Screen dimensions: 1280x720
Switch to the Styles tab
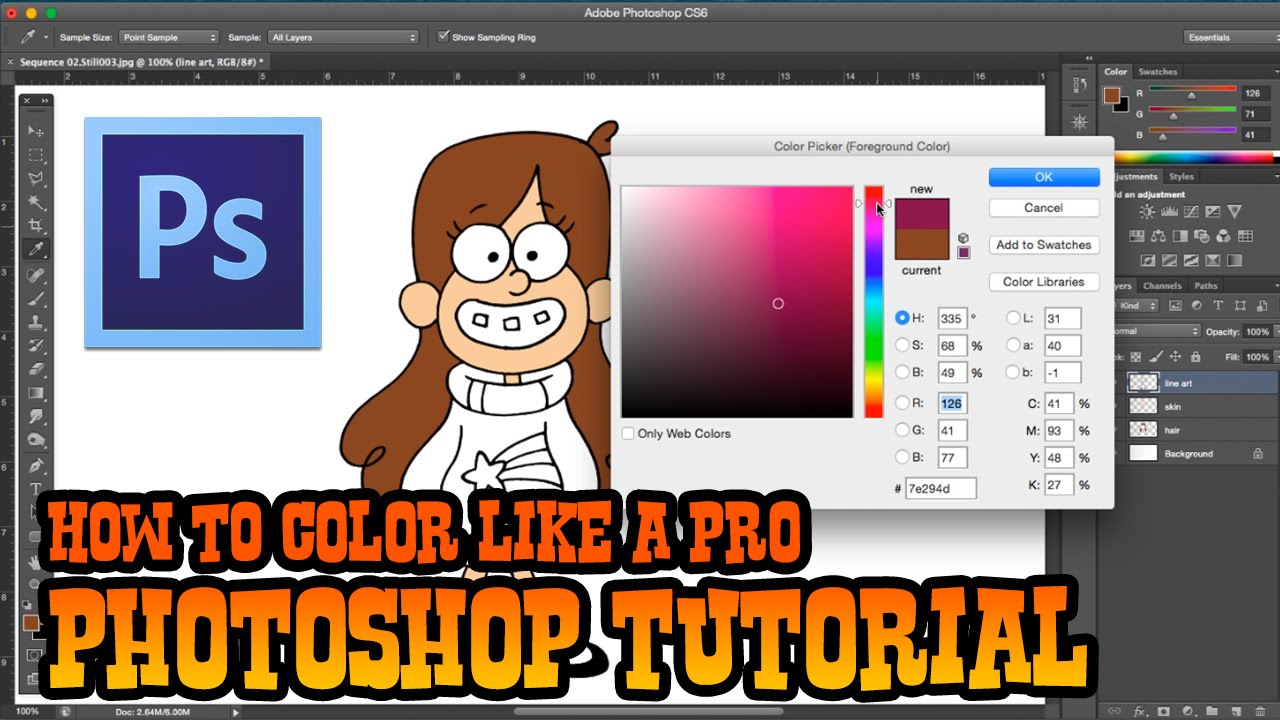(1181, 177)
